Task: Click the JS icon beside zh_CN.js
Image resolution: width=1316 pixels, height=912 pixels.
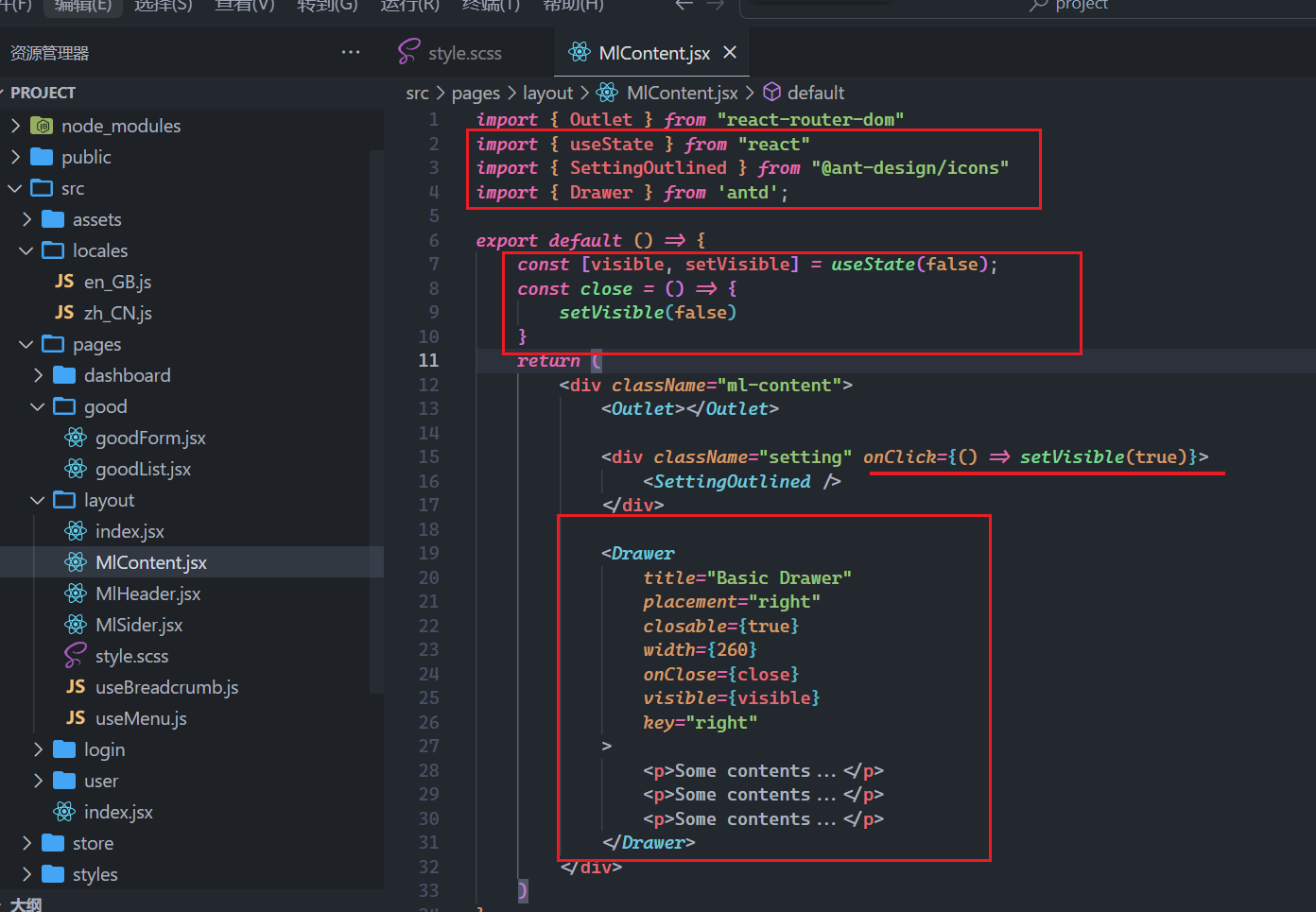Action: pos(64,312)
